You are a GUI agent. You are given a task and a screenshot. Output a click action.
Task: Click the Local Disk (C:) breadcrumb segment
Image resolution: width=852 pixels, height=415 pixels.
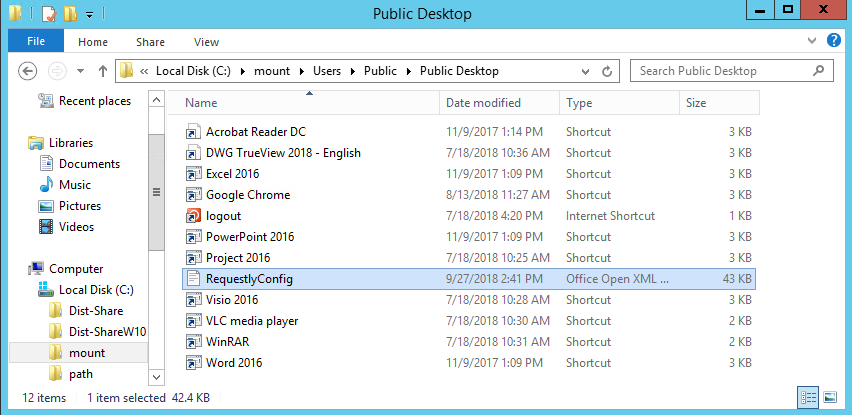click(x=193, y=71)
